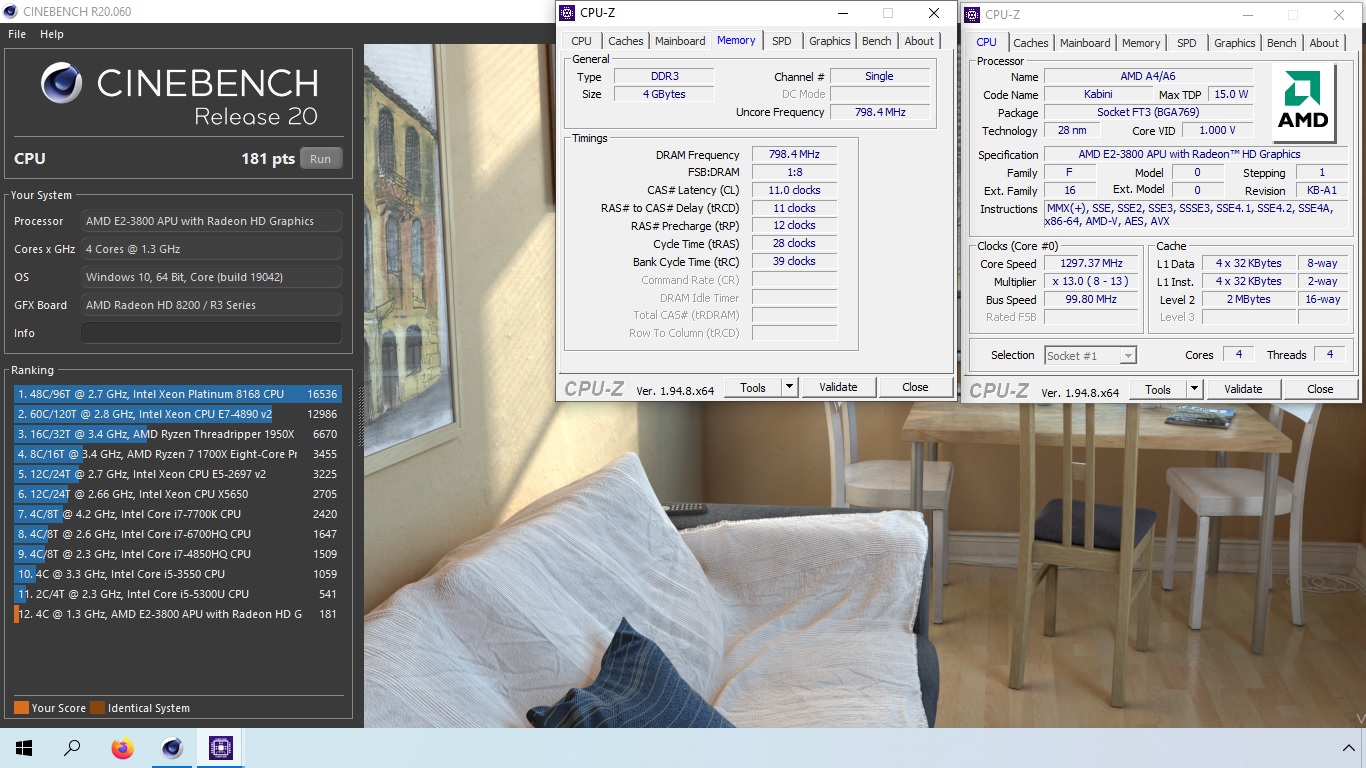
Task: Click the large Cinebench sphere logo
Action: pyautogui.click(x=62, y=83)
